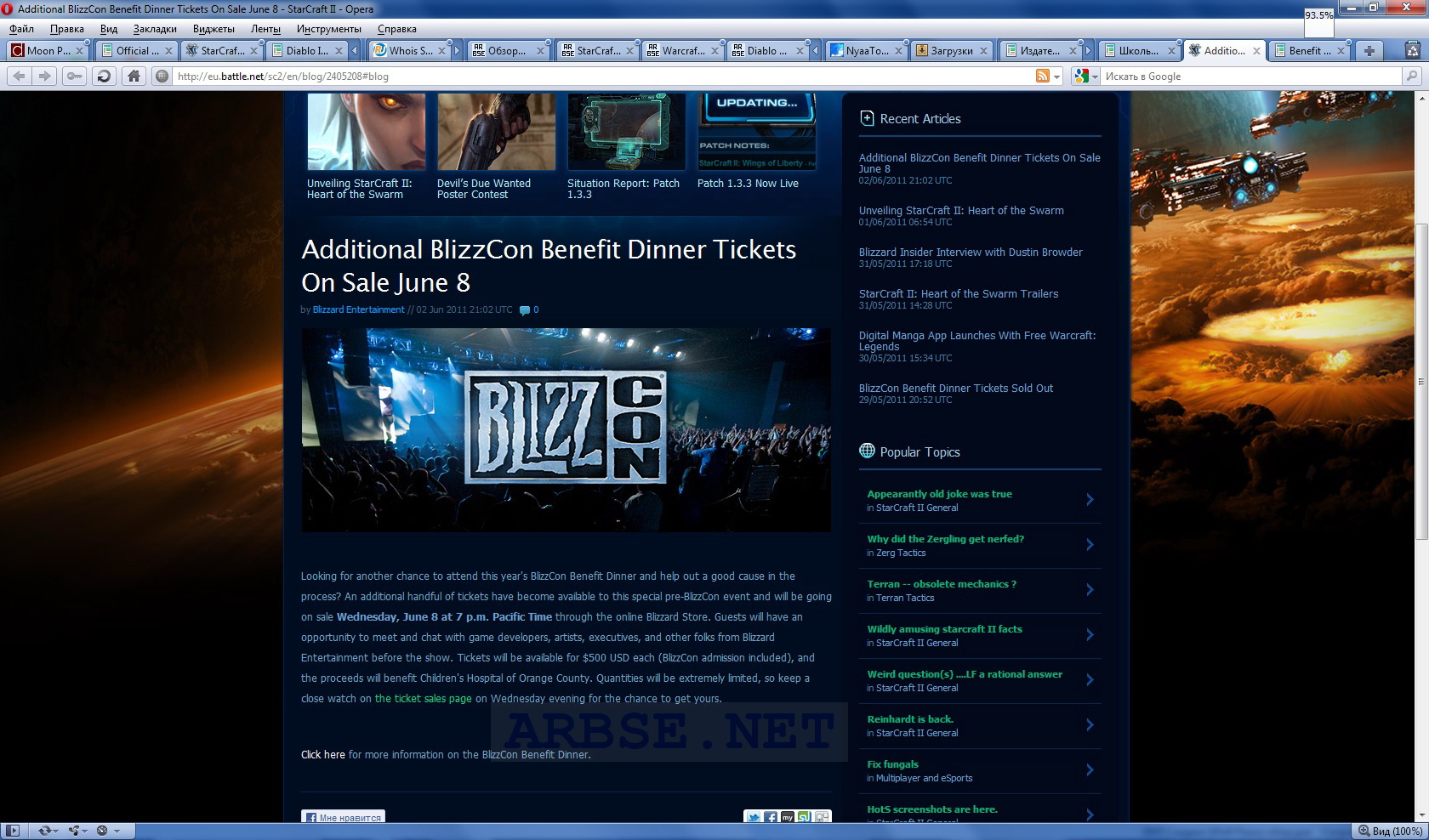Open the Справка menu
Viewport: 1429px width, 840px height.
click(397, 29)
